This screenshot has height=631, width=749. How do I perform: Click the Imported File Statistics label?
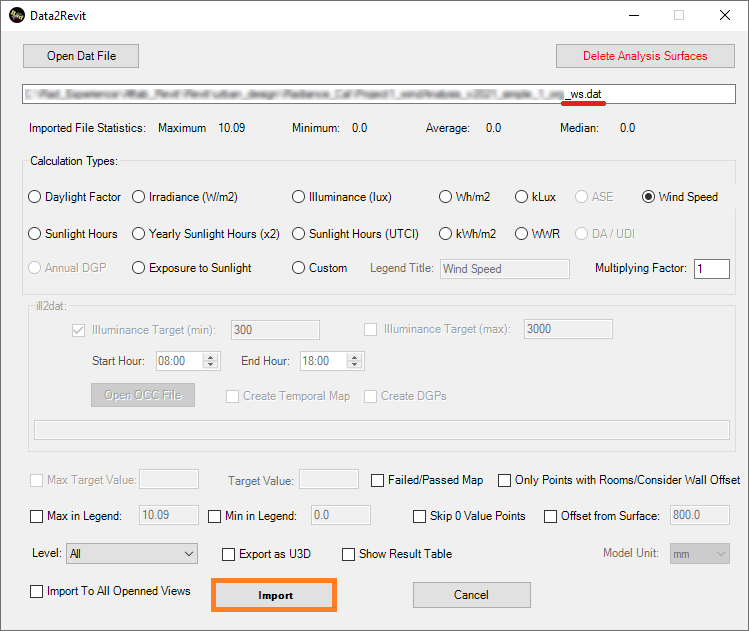coord(87,128)
